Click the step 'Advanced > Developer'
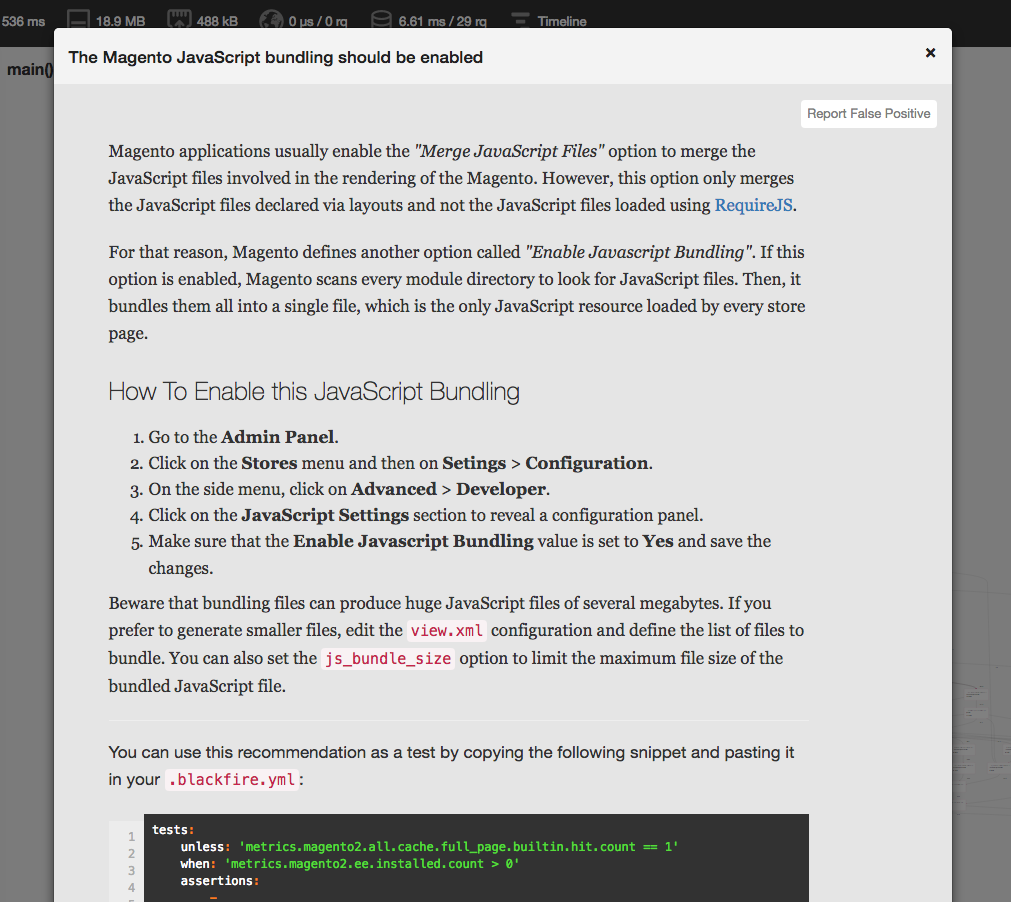Viewport: 1011px width, 902px height. (x=349, y=489)
